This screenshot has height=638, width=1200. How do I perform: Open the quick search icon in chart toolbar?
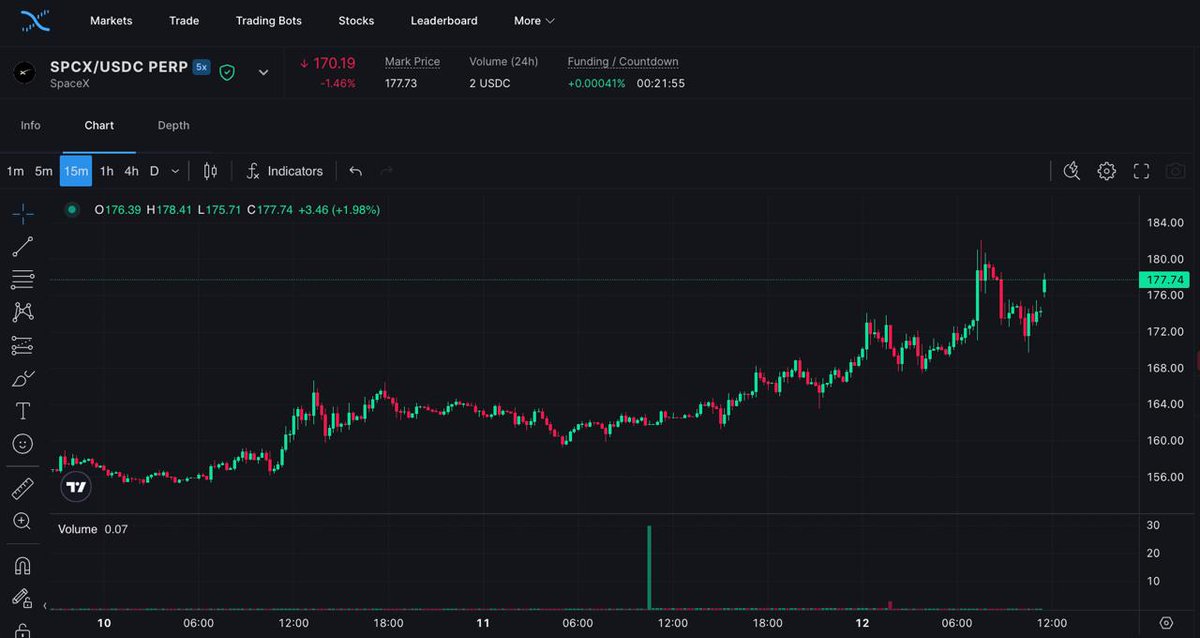coord(1072,171)
